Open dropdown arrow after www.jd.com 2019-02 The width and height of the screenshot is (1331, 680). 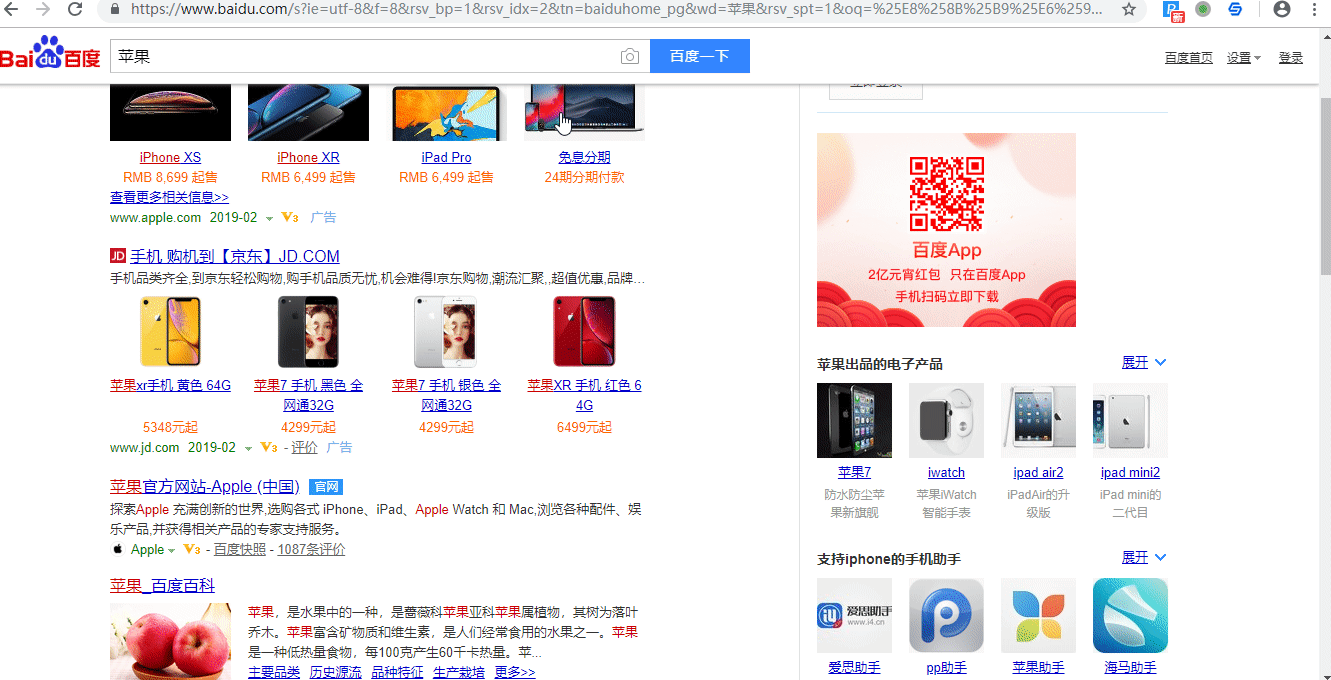[x=248, y=448]
